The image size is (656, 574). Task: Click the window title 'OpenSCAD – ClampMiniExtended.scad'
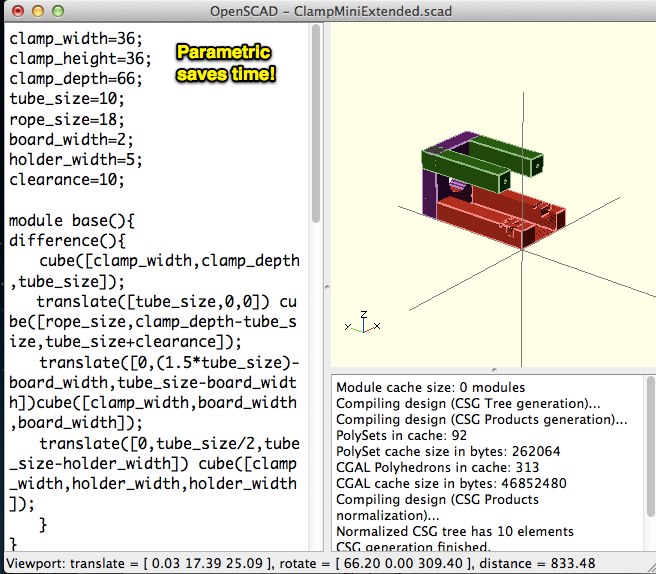pos(331,11)
